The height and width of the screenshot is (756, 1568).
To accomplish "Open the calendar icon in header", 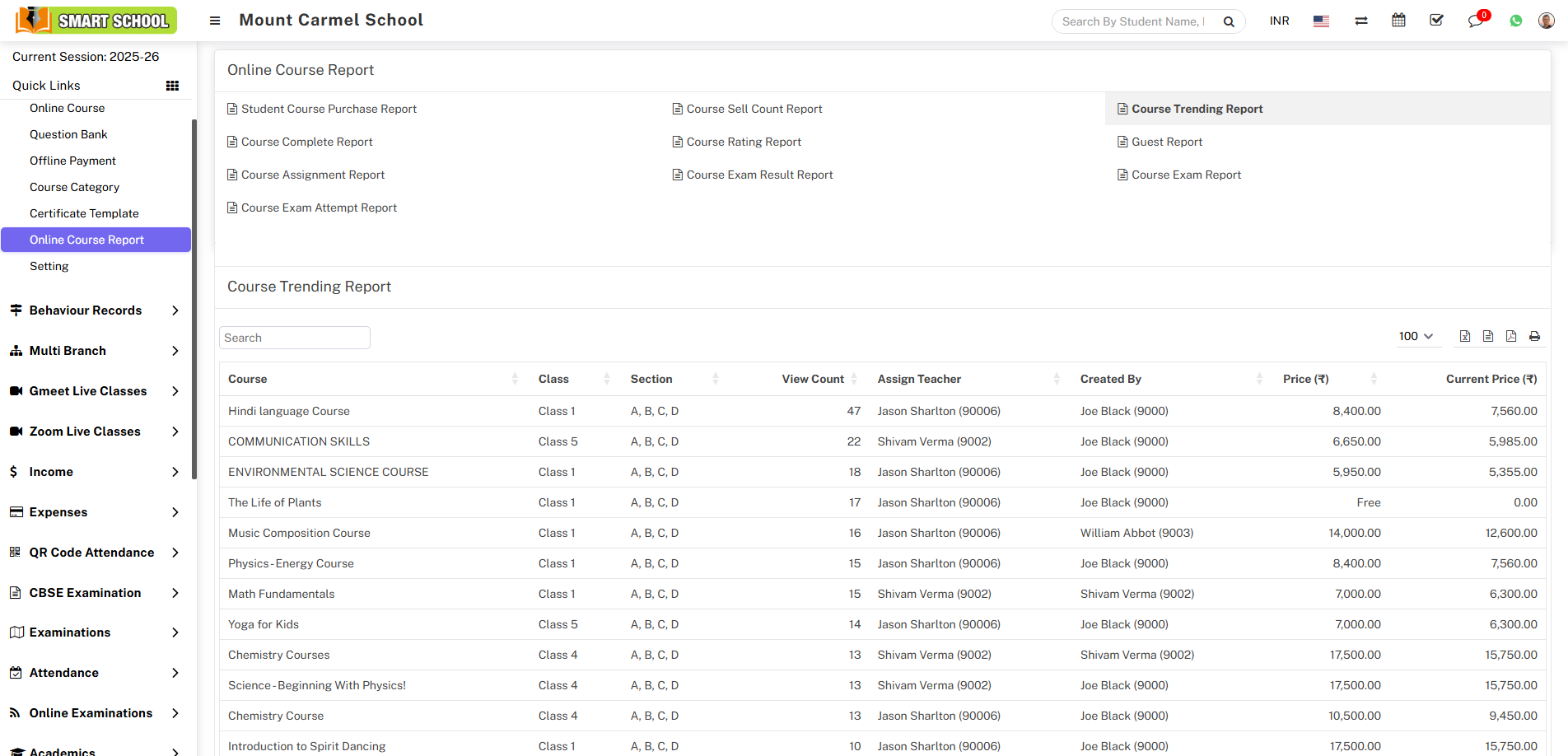I will [1398, 21].
